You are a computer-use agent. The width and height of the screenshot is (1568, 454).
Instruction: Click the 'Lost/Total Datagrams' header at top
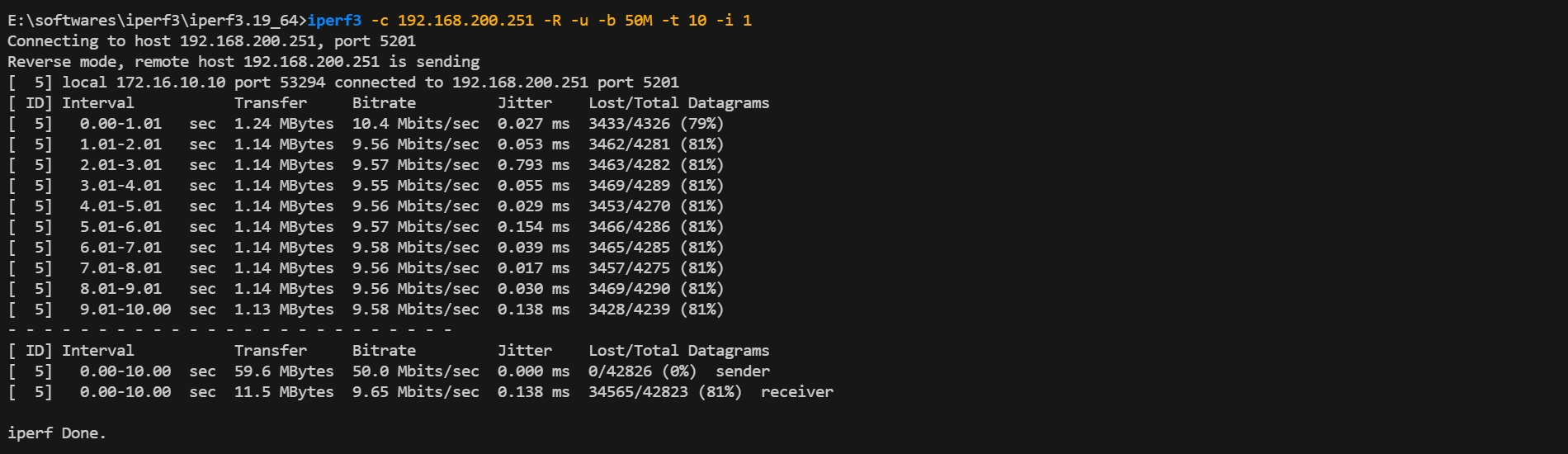point(678,103)
